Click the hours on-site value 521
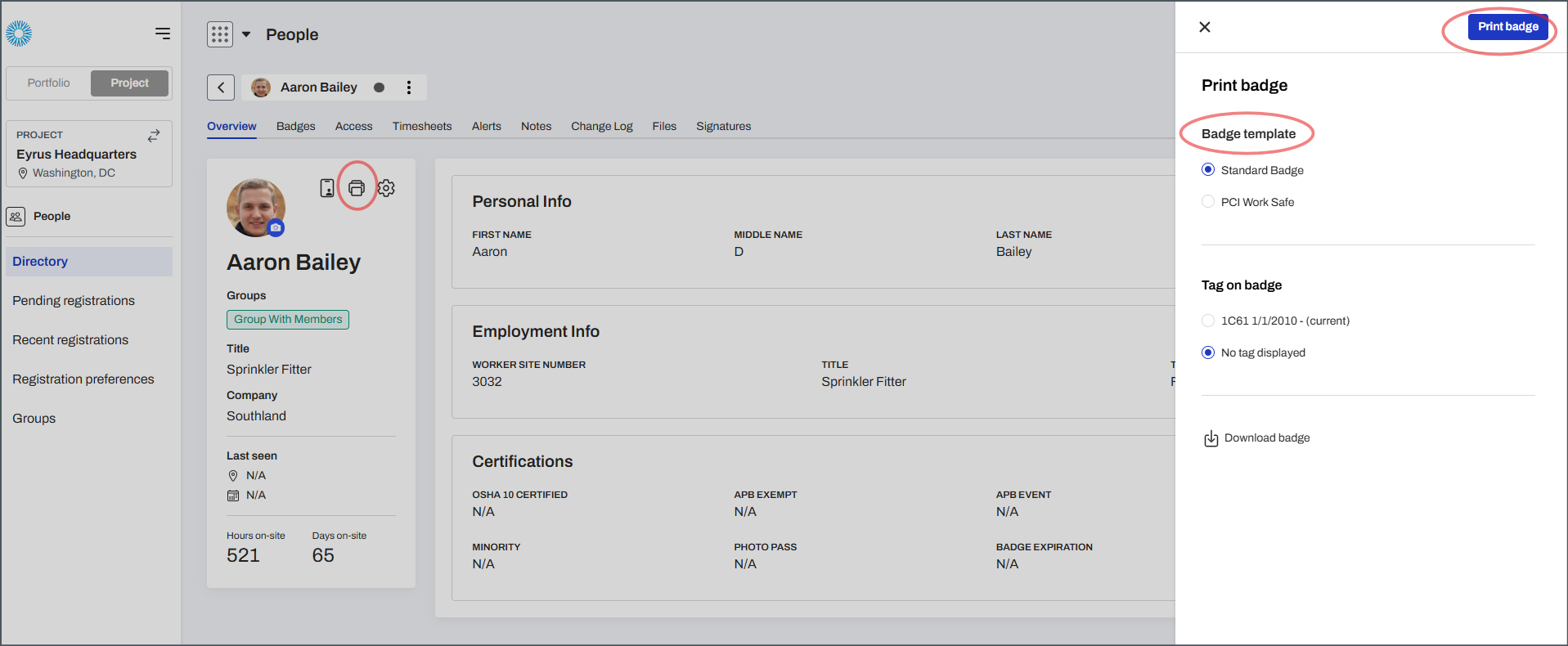Image resolution: width=1568 pixels, height=646 pixels. (243, 555)
